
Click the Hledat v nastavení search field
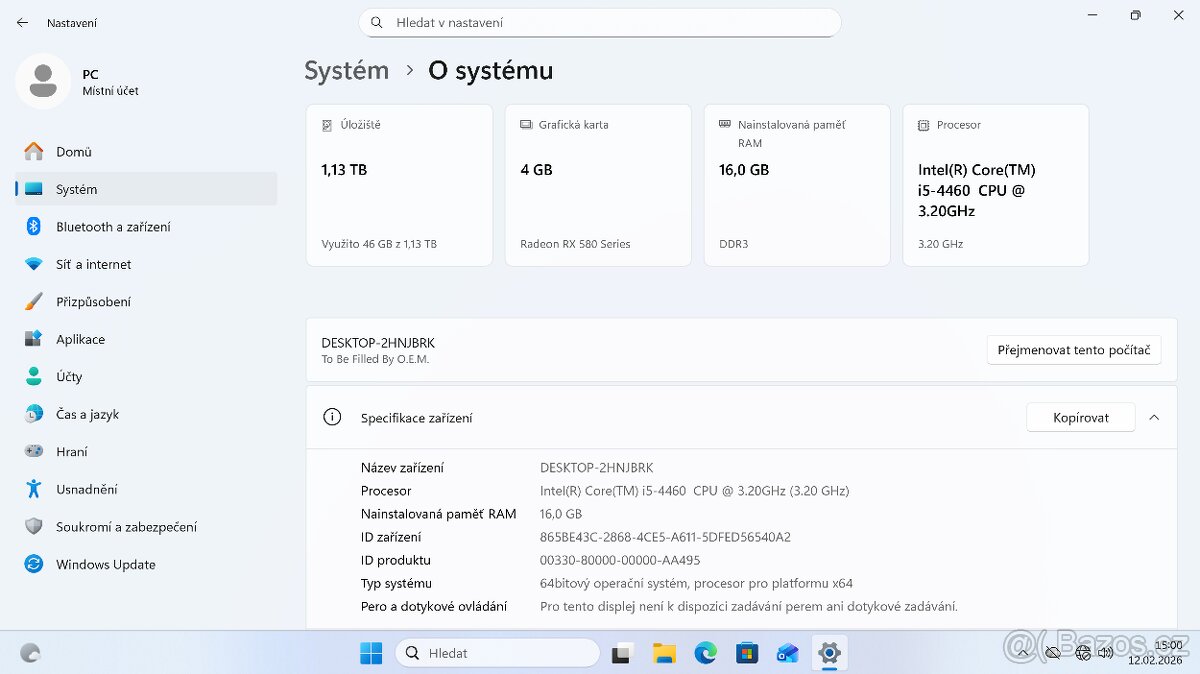[x=600, y=22]
